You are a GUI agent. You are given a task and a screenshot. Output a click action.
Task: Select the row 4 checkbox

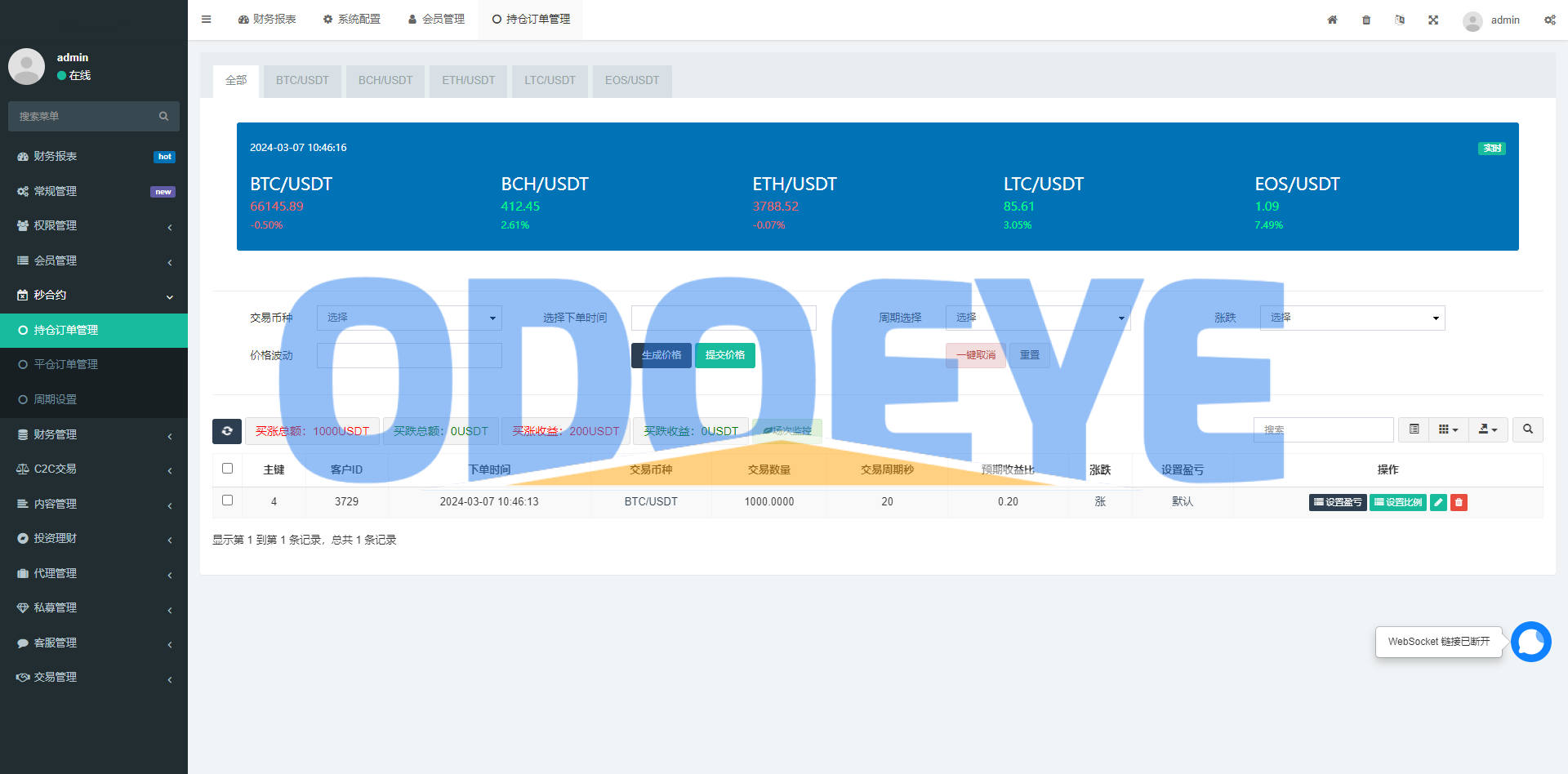click(227, 500)
